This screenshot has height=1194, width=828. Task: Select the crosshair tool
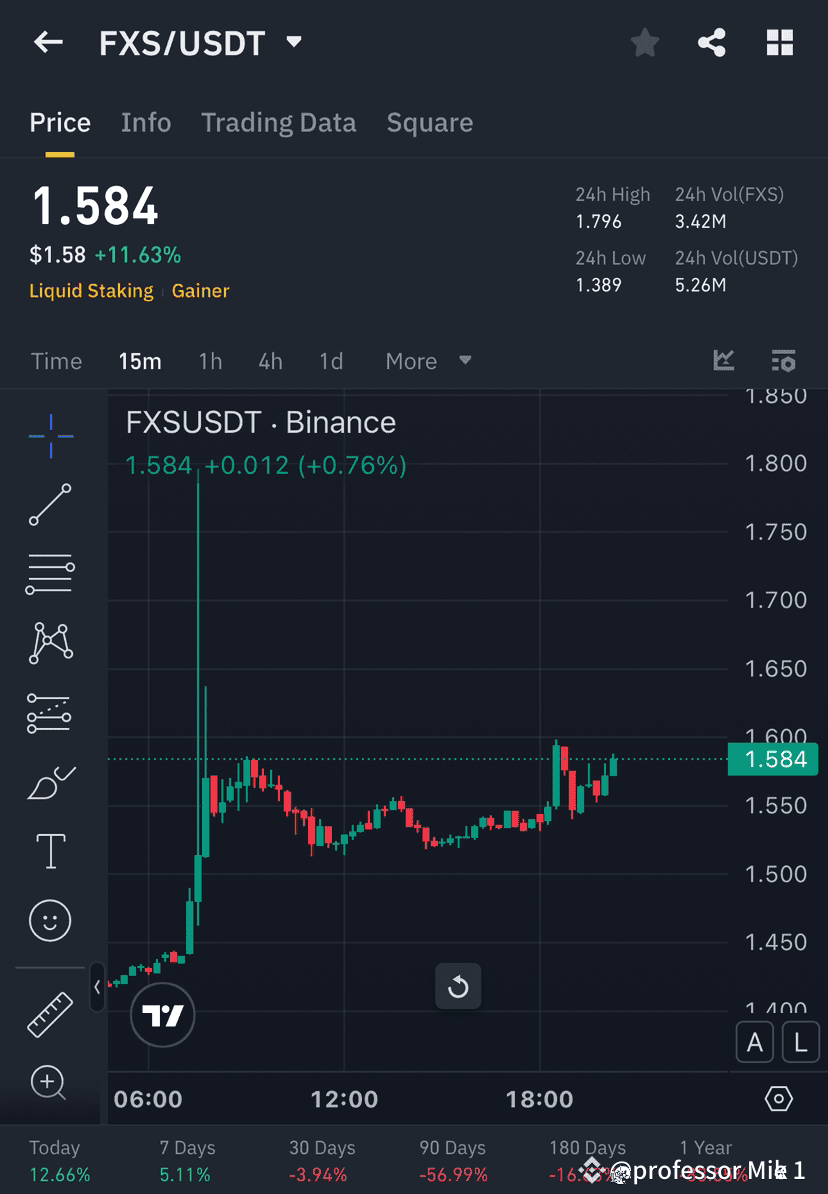pos(50,435)
